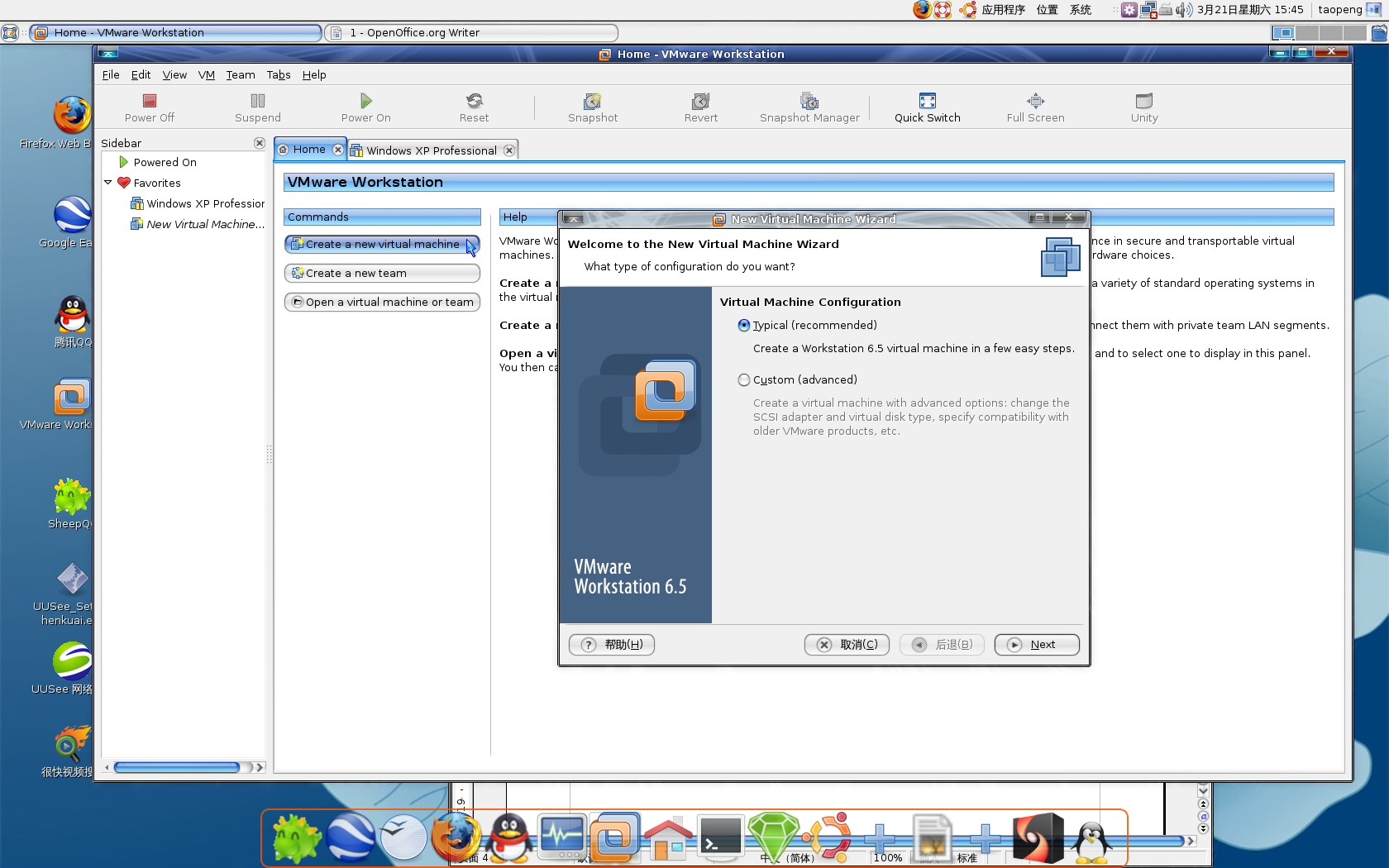Viewport: 1389px width, 868px height.
Task: Click Create a new team
Action: pos(382,274)
